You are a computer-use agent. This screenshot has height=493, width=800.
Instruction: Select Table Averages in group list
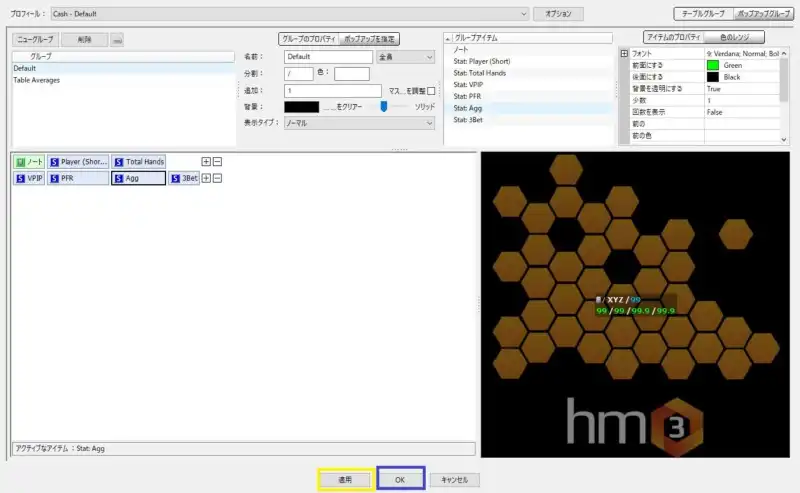tap(37, 80)
